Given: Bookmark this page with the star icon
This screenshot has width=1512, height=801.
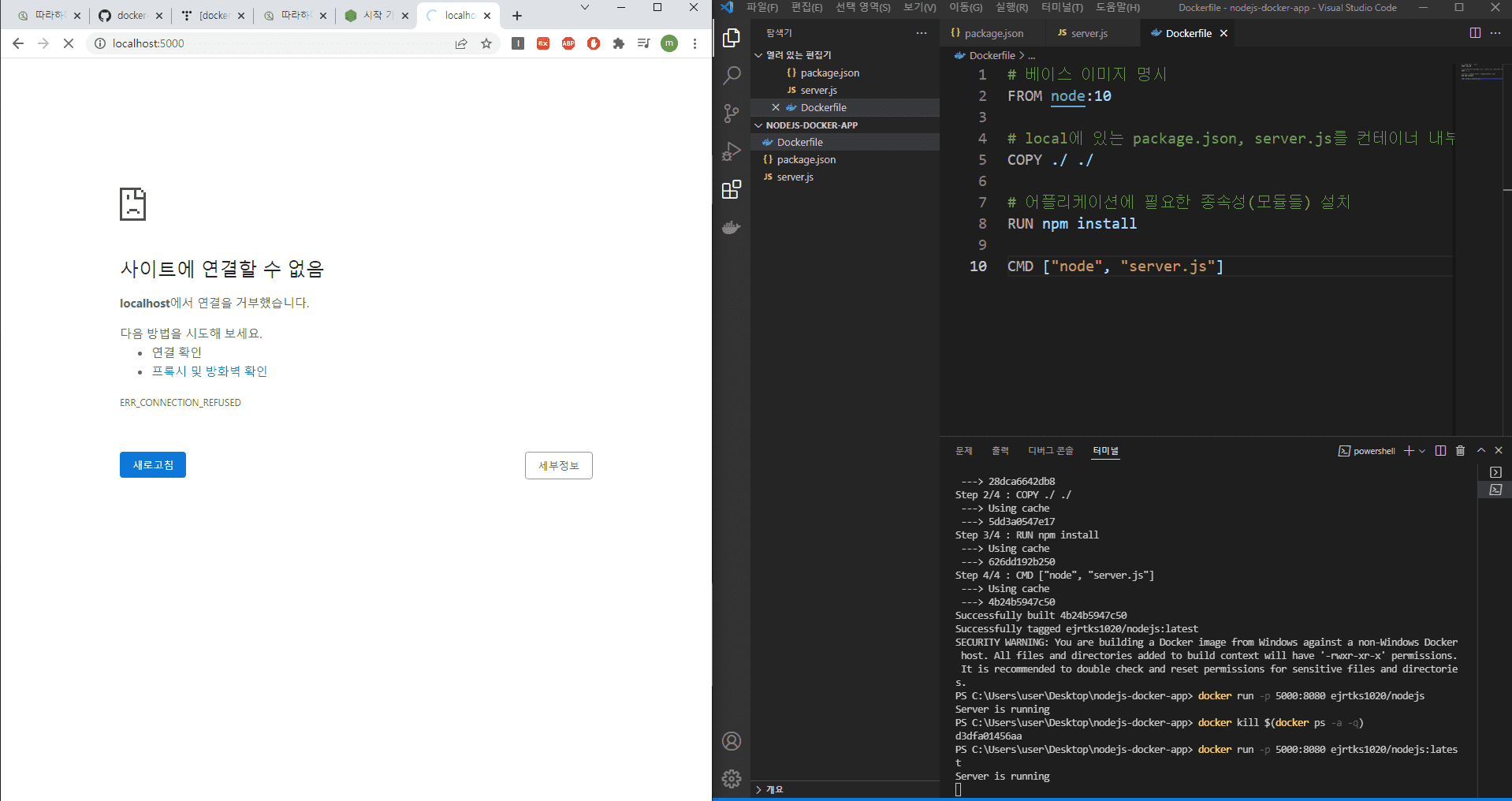Looking at the screenshot, I should click(486, 43).
